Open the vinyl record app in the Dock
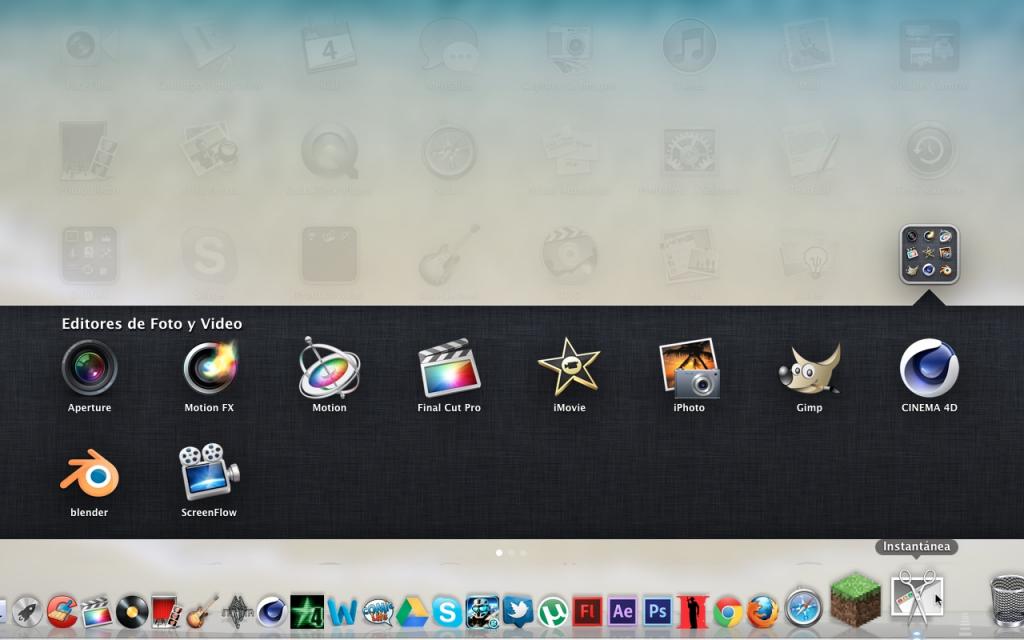The image size is (1024, 640). point(132,612)
